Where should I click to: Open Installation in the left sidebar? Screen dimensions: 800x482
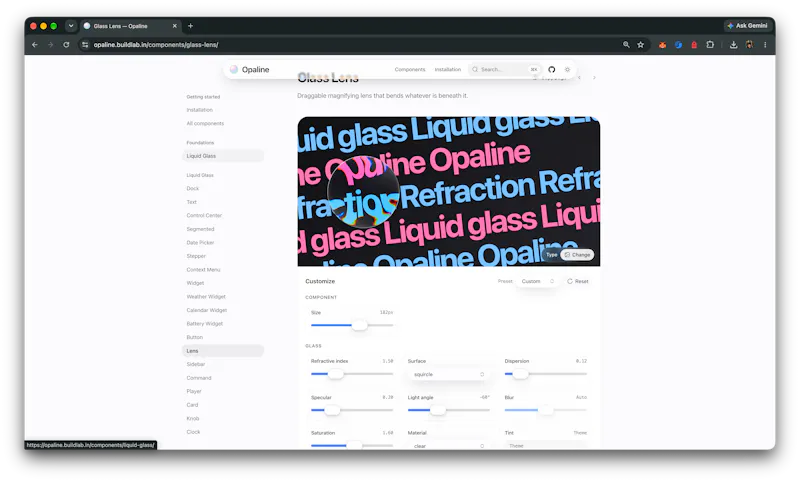pyautogui.click(x=199, y=110)
